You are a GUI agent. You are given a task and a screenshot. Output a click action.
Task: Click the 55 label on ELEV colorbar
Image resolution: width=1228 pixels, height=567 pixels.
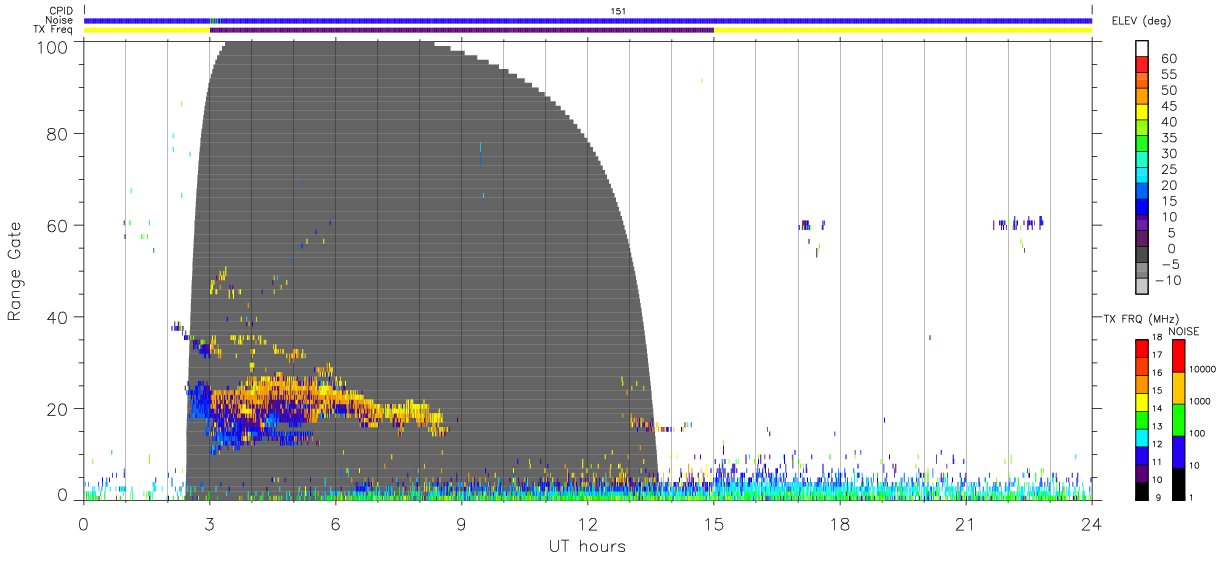point(1168,75)
